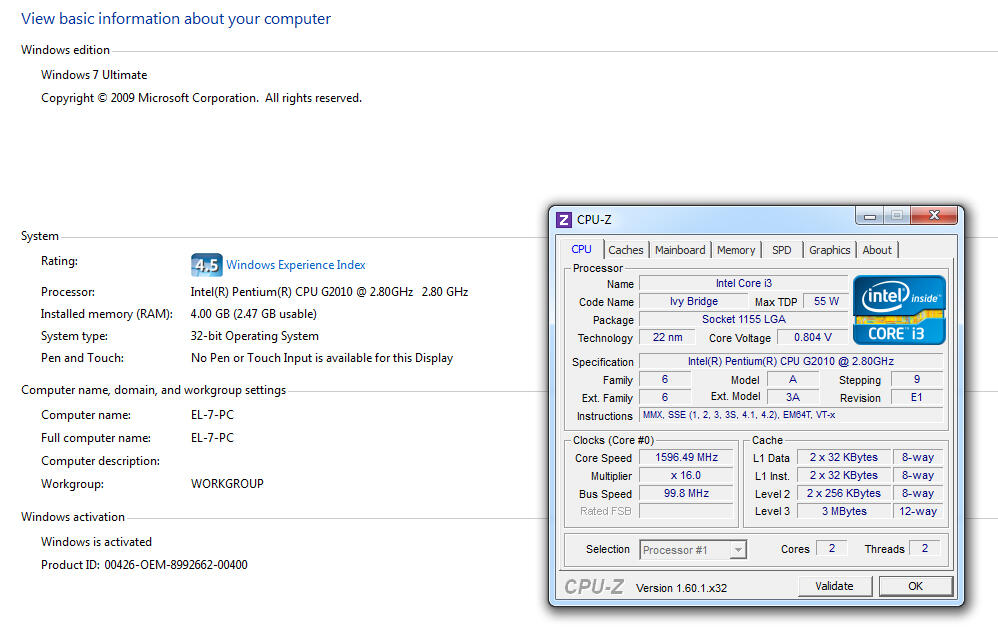Click the Ext. Model value 3A
This screenshot has height=632, width=998.
[x=792, y=397]
